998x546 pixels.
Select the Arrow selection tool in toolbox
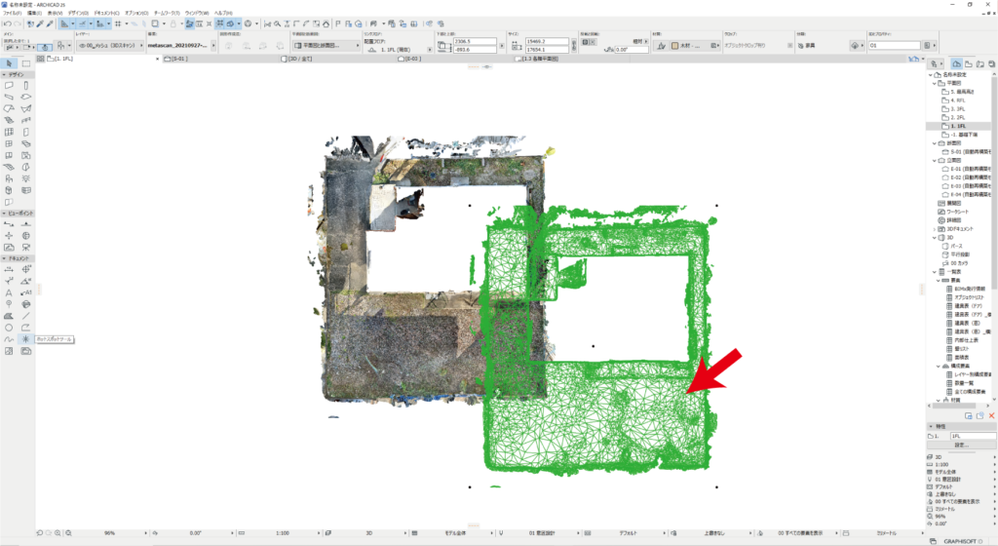click(9, 63)
